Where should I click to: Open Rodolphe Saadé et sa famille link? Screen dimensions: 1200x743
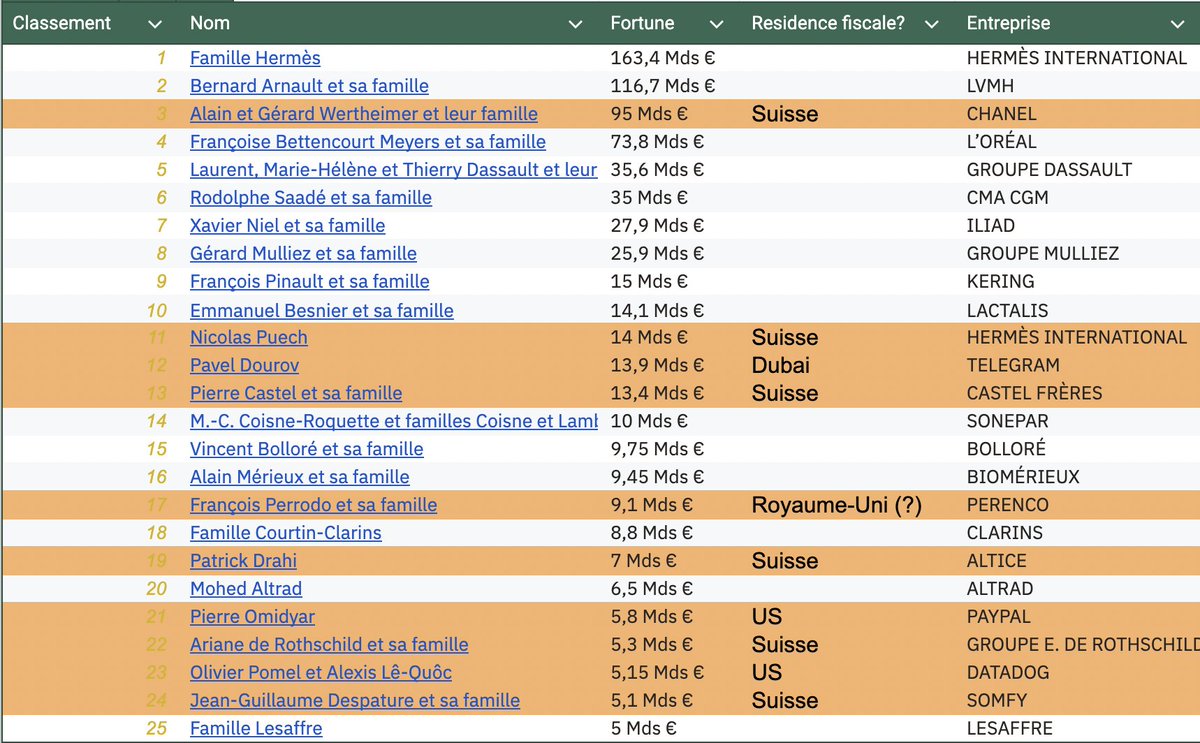click(311, 198)
